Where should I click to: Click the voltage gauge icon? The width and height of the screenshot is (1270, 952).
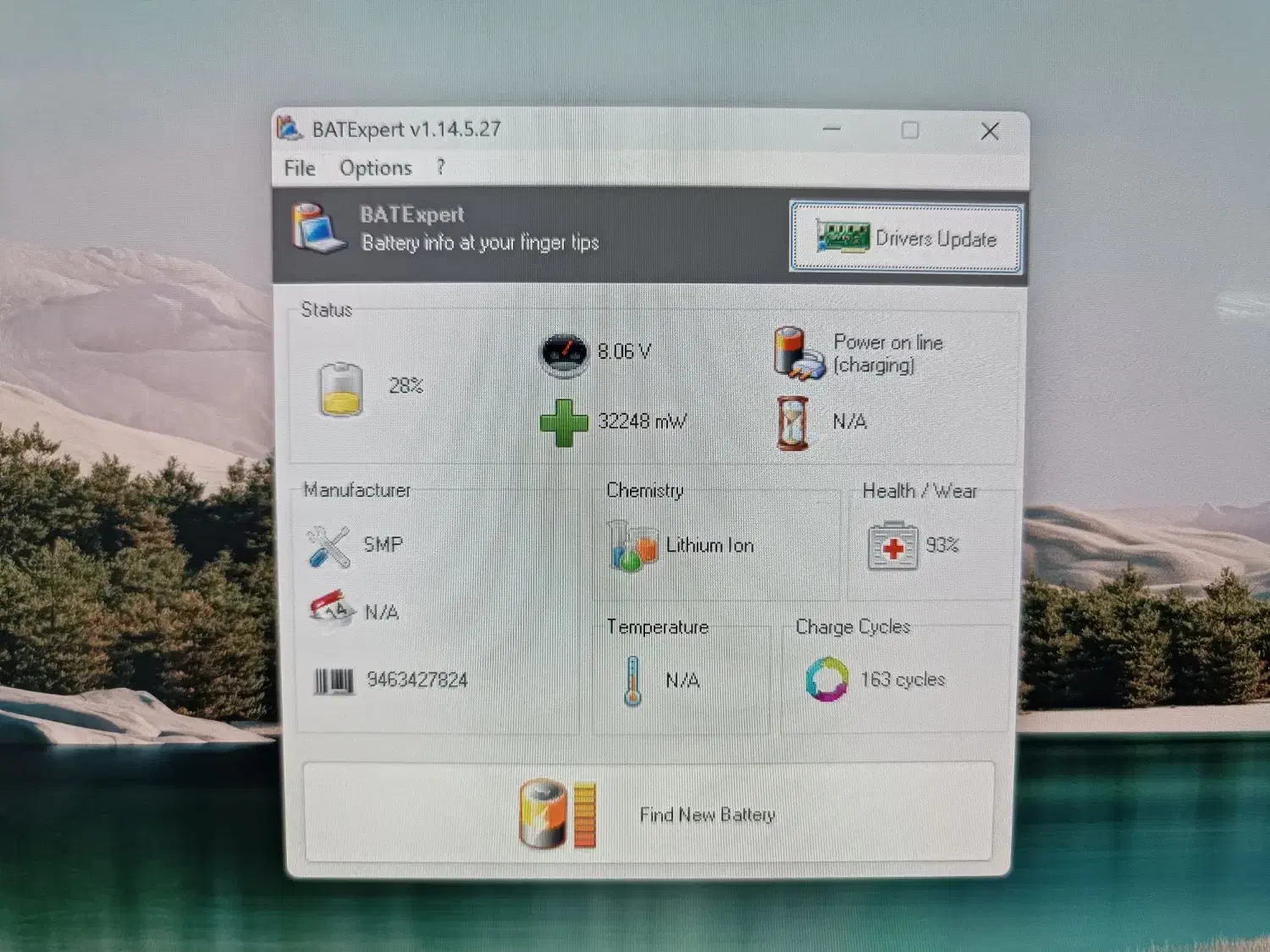click(x=564, y=355)
